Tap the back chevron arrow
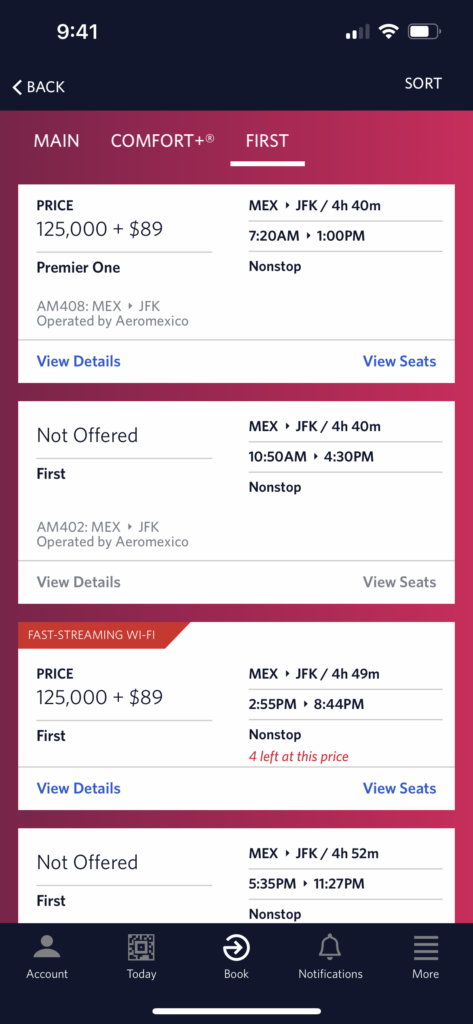This screenshot has height=1024, width=473. 17,87
